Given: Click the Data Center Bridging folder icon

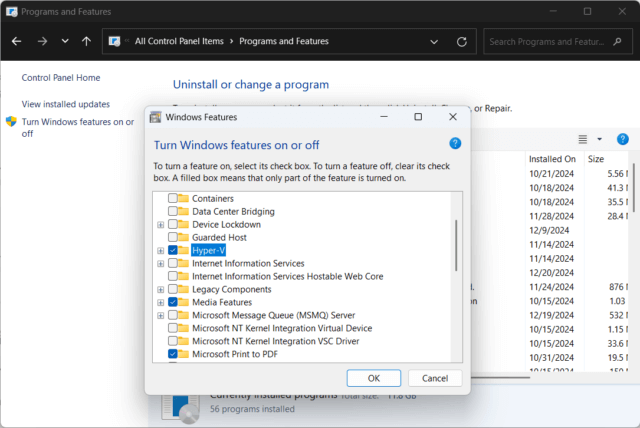Looking at the screenshot, I should 184,211.
